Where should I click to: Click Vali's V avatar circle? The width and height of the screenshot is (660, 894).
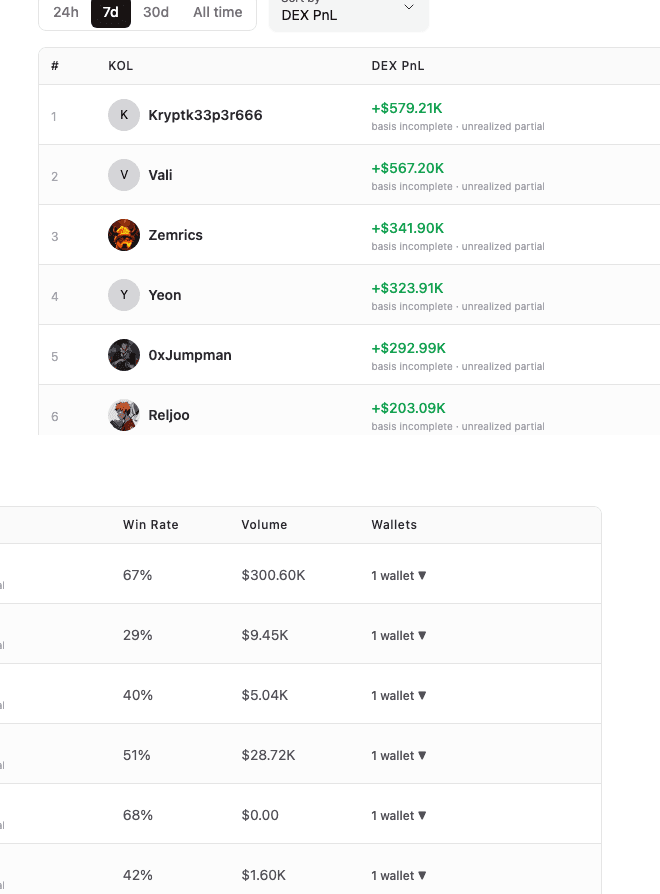click(x=124, y=174)
